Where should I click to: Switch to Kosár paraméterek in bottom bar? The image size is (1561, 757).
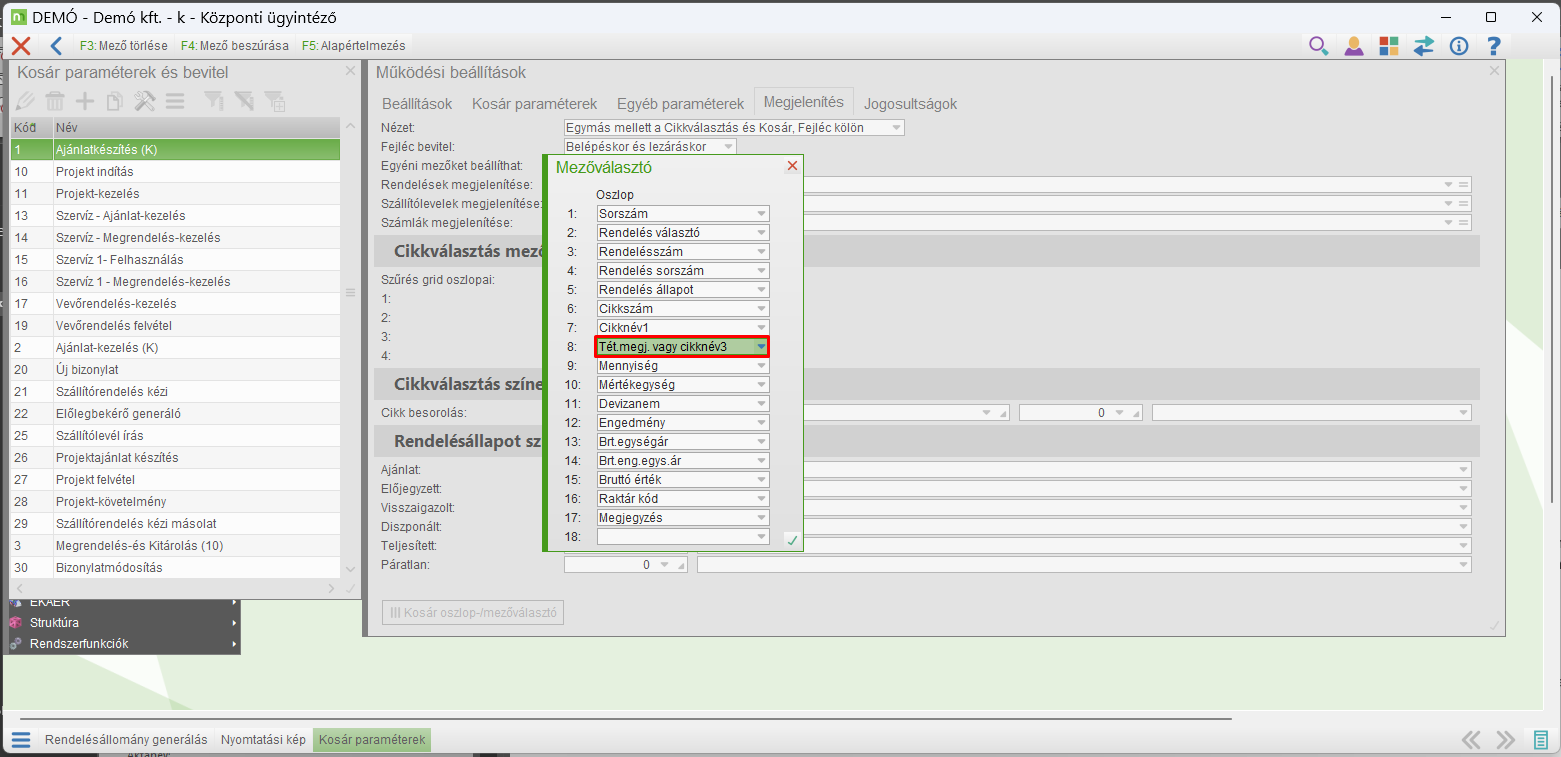pos(372,740)
